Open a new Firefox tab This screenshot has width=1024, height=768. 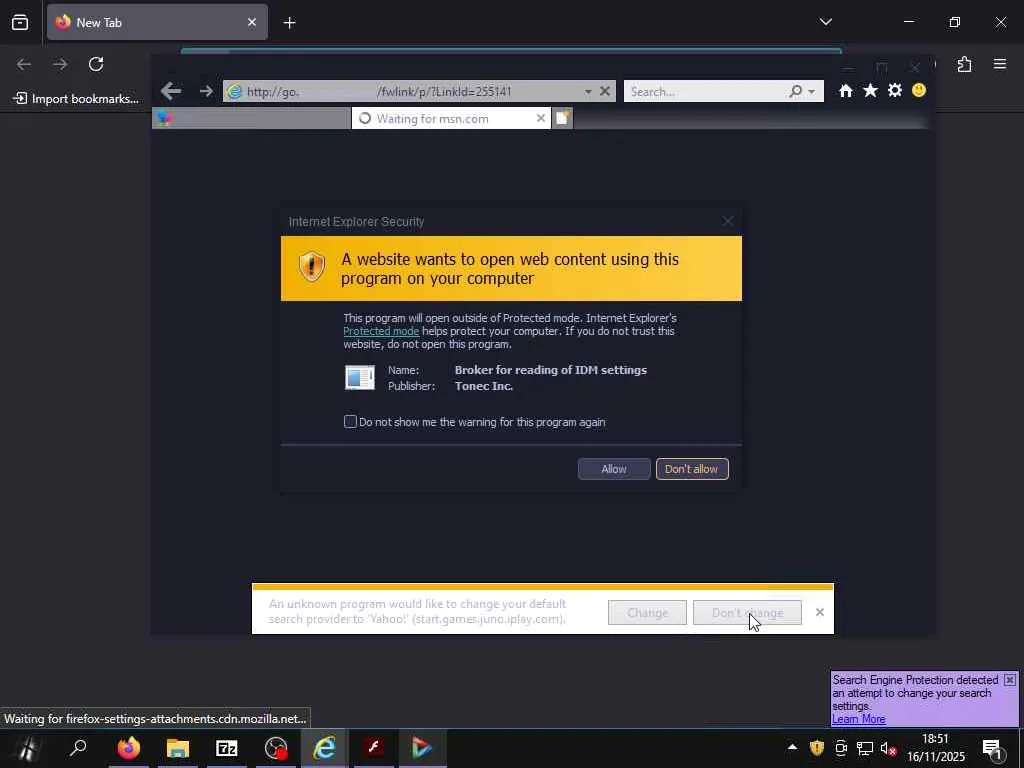289,23
